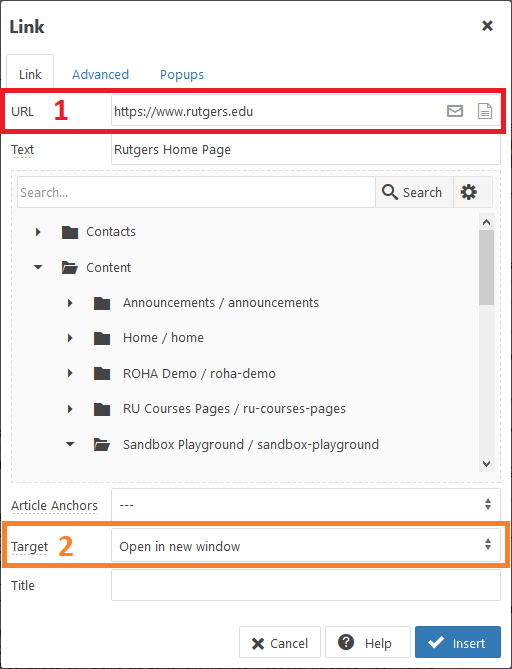Insert the link

458,643
